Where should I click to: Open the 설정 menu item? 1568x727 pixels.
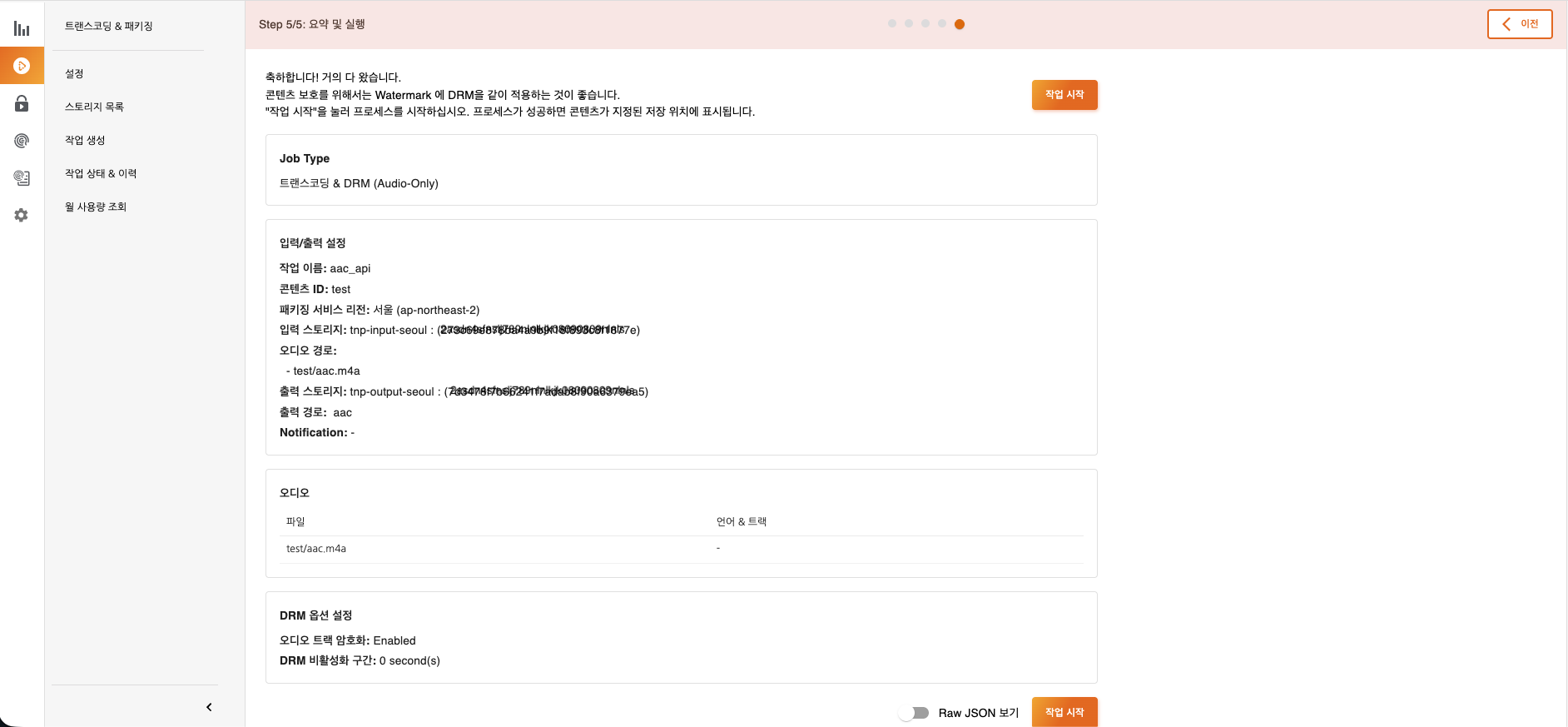75,74
